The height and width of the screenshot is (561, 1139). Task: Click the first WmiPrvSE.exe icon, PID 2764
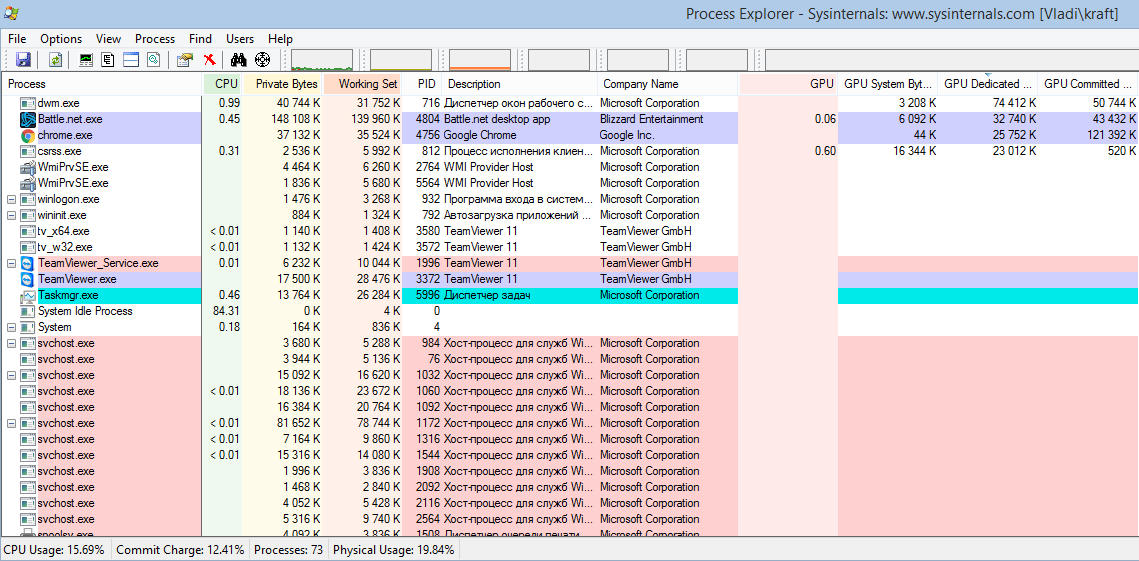28,167
